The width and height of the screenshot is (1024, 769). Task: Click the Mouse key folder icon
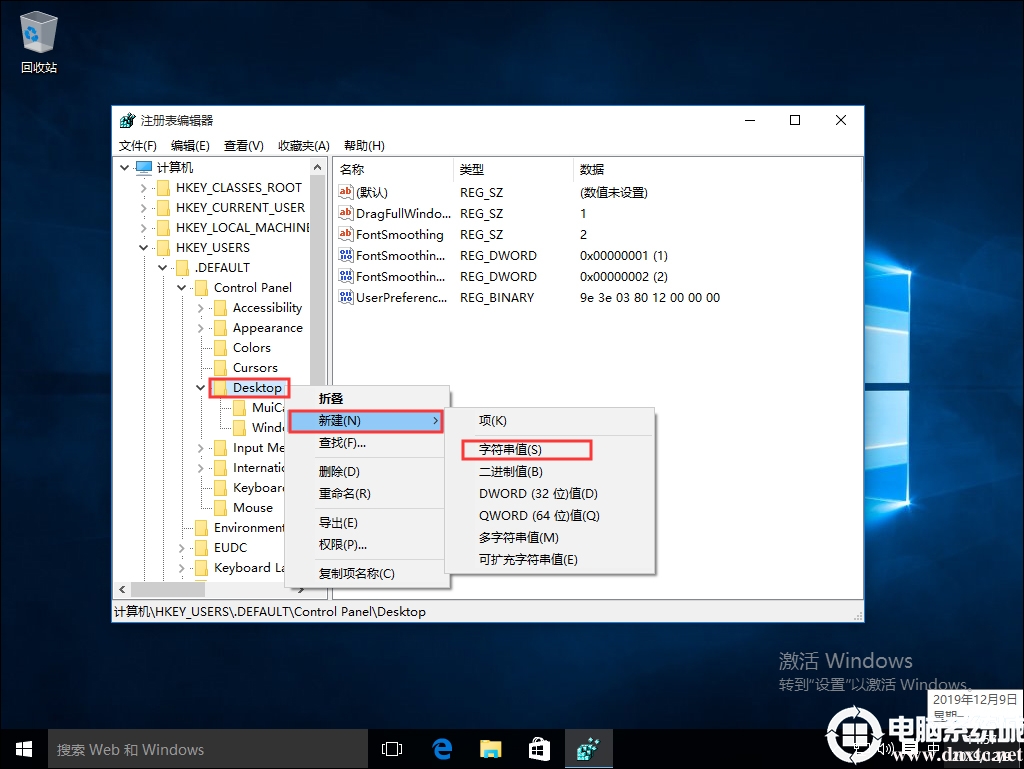coord(221,508)
